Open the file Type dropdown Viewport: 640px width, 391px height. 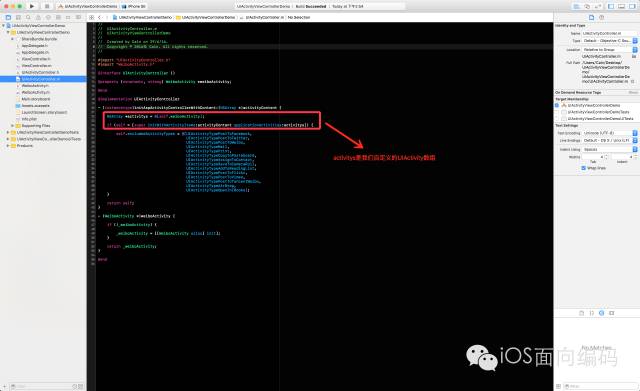[609, 41]
